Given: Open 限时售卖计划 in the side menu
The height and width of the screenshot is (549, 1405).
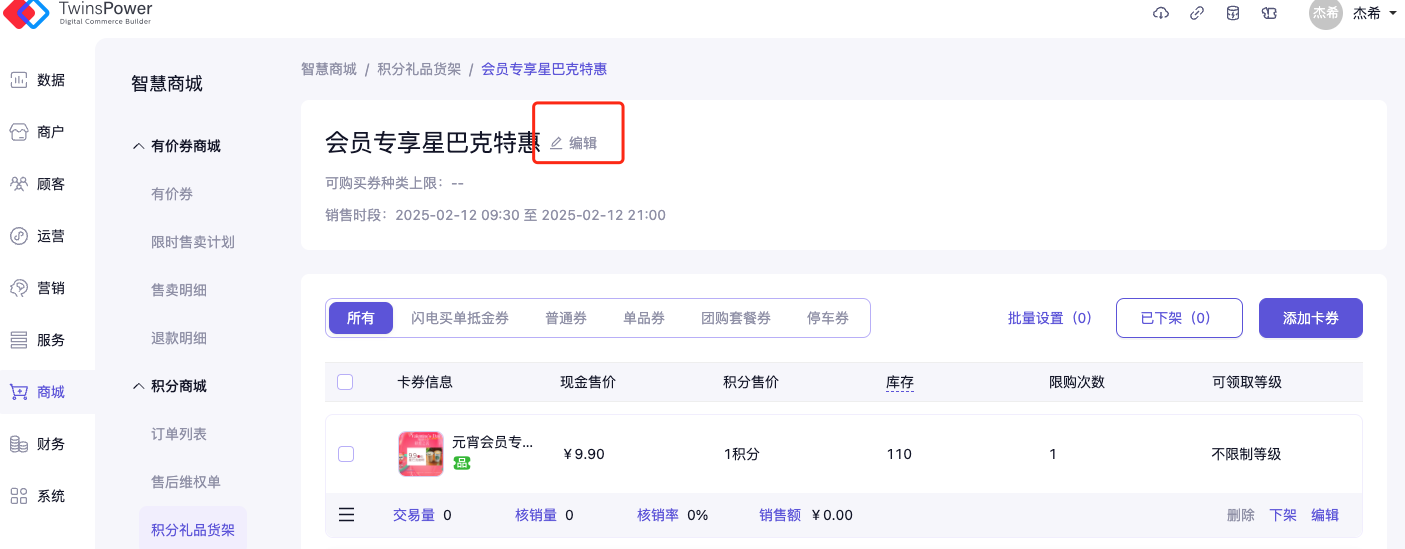Looking at the screenshot, I should pos(192,242).
